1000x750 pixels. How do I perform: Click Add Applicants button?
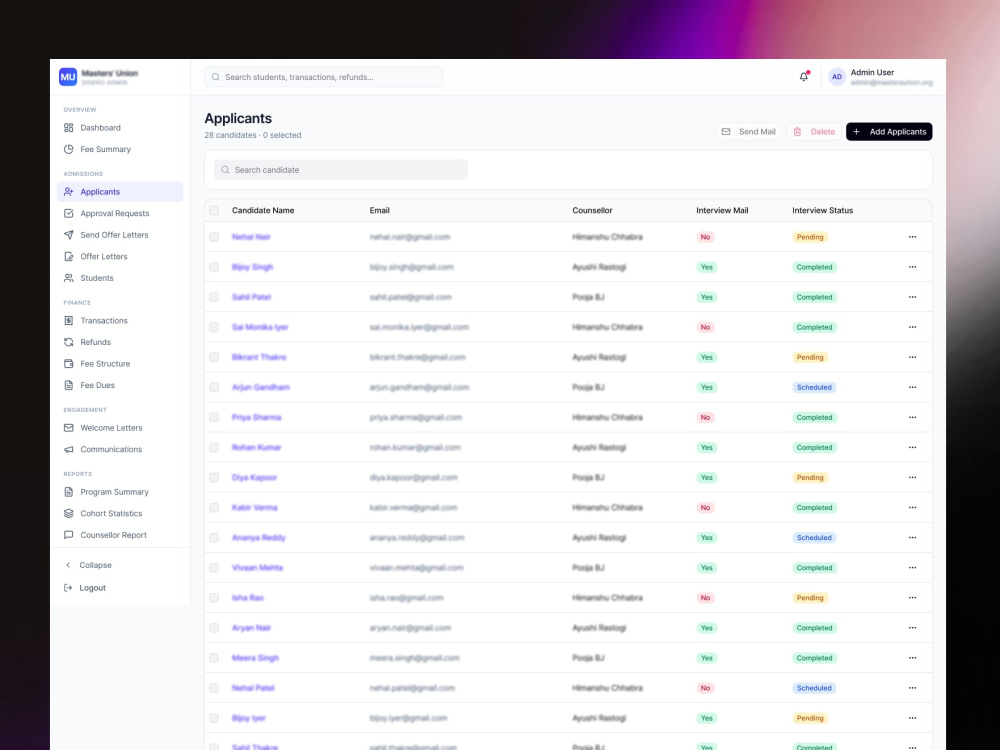889,131
